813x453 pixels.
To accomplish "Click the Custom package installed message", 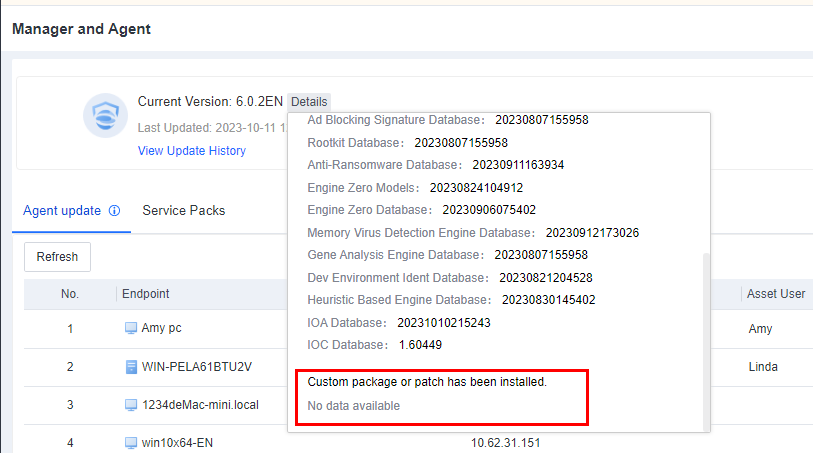I will point(427,382).
